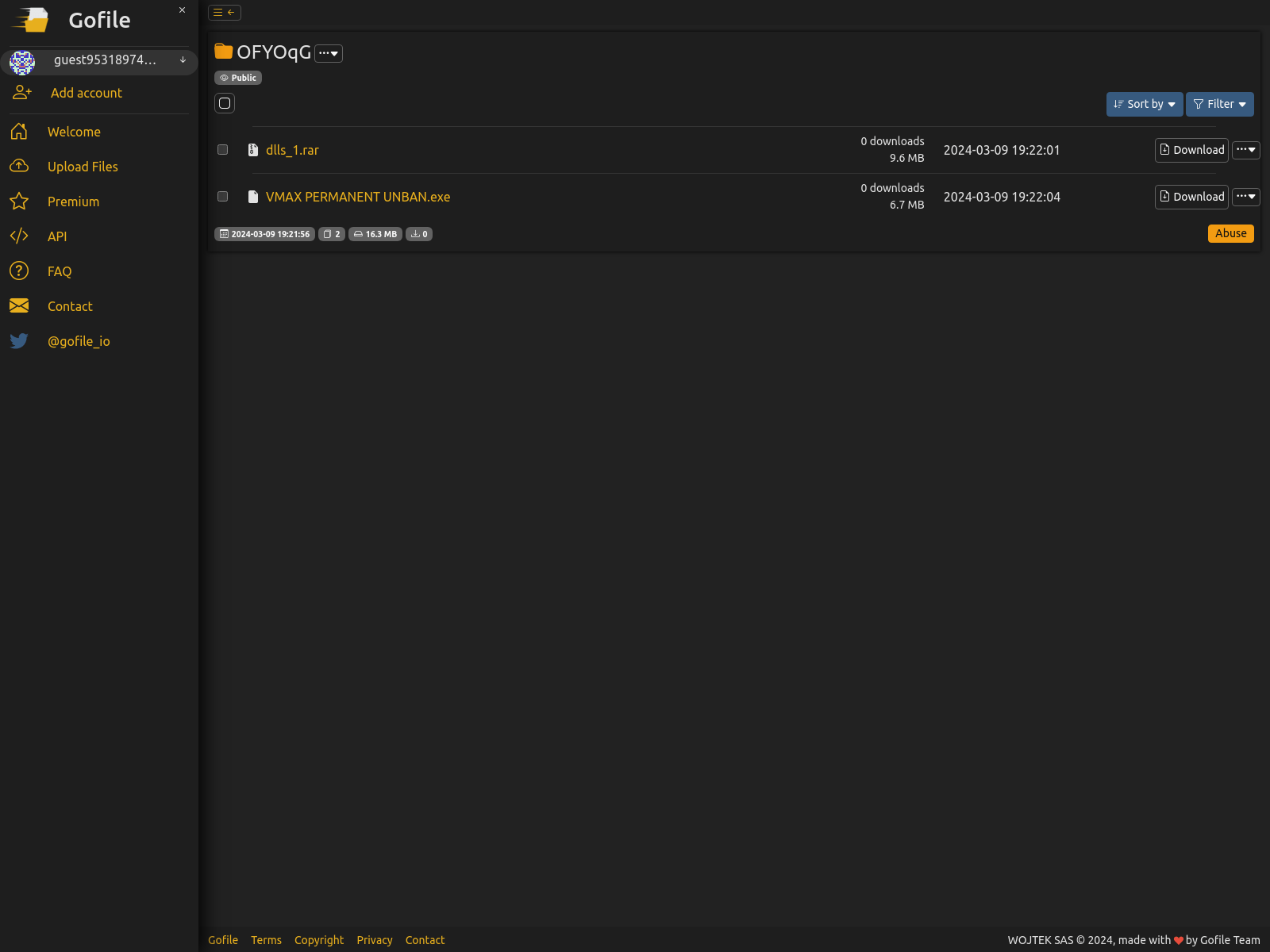Check the dlls_1.rar checkbox
This screenshot has height=952, width=1270.
(x=223, y=150)
